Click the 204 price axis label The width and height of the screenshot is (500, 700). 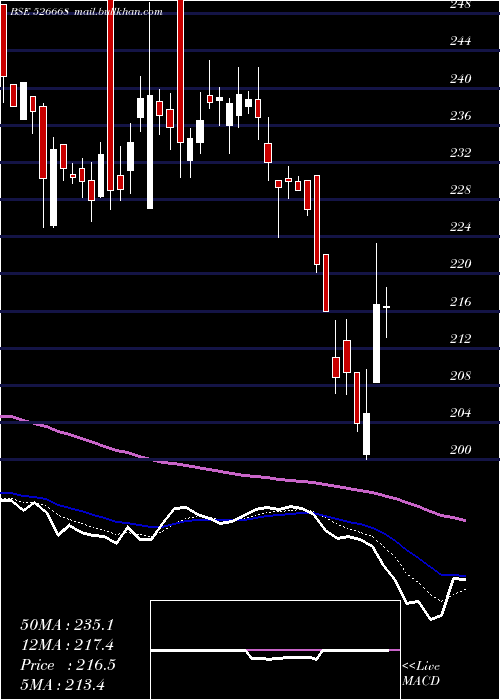pyautogui.click(x=460, y=413)
